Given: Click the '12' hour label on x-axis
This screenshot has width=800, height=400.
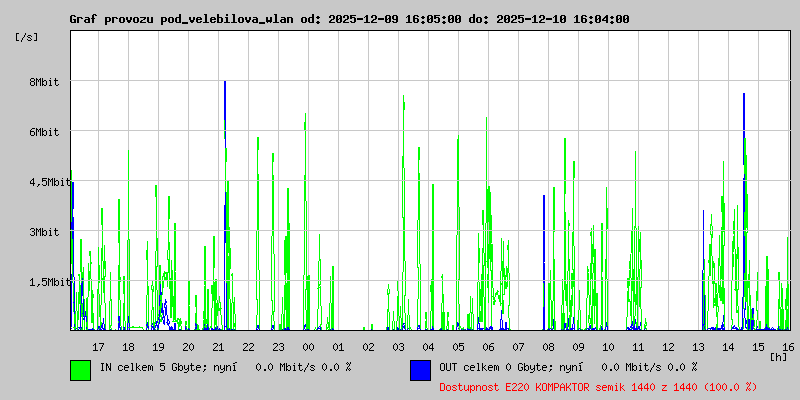Looking at the screenshot, I should [x=668, y=347].
